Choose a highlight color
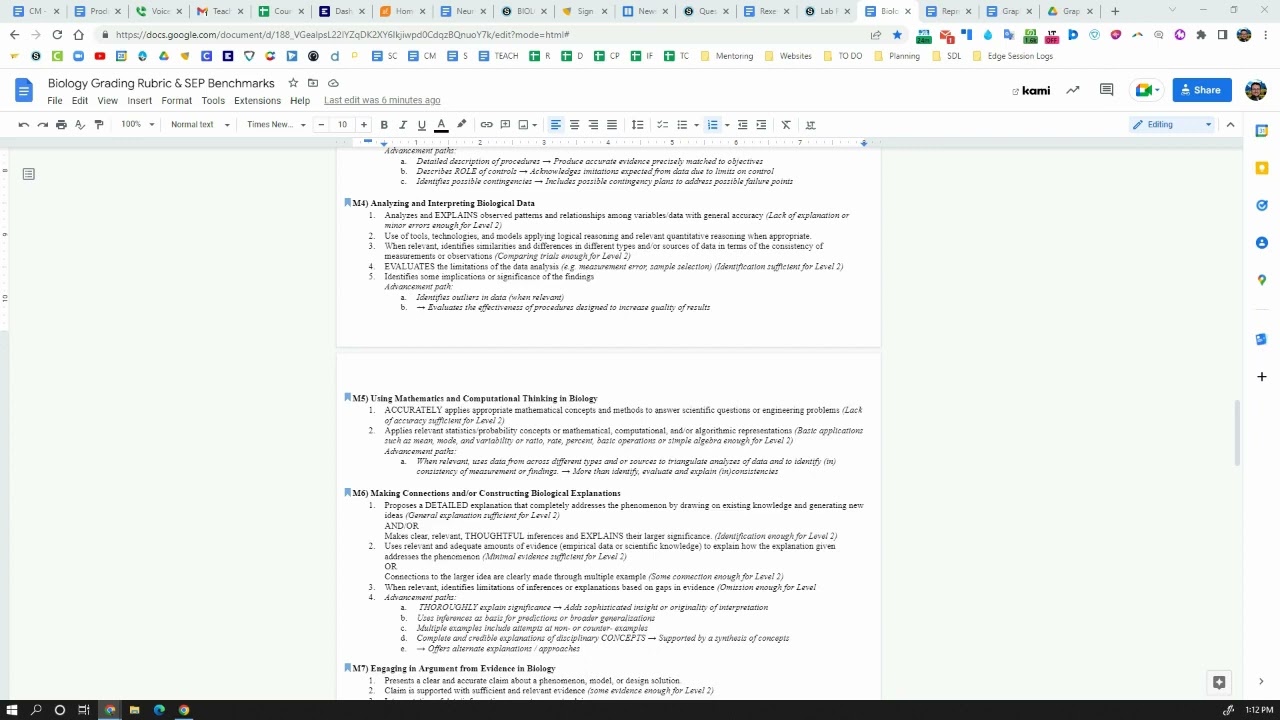 click(x=461, y=125)
